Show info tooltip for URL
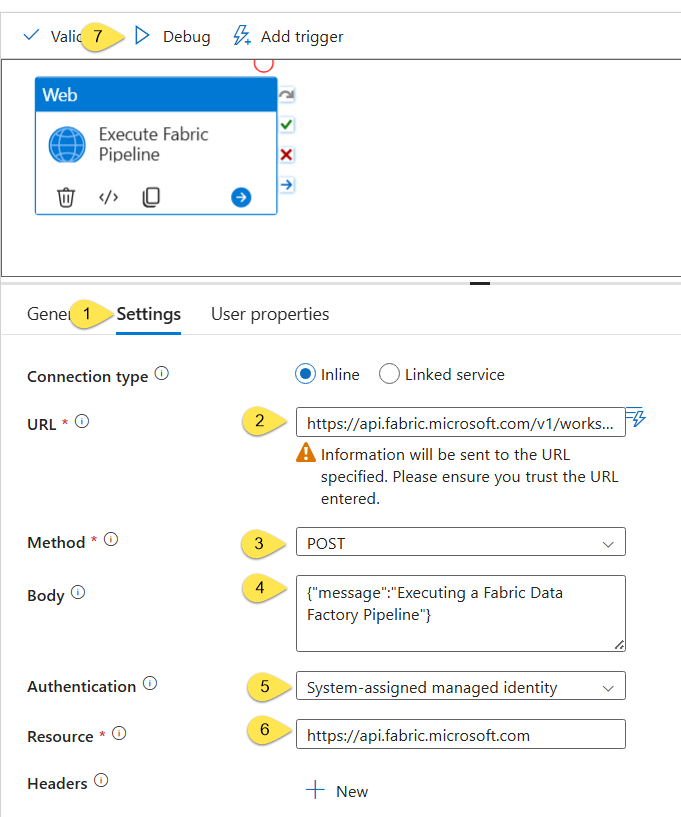 [x=82, y=421]
